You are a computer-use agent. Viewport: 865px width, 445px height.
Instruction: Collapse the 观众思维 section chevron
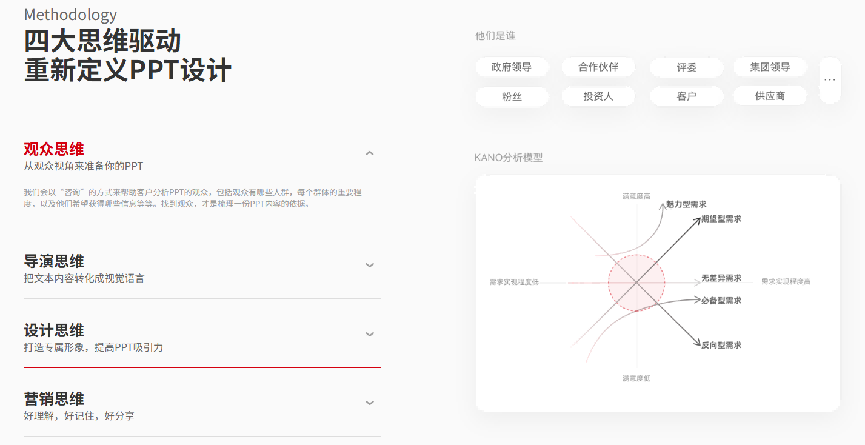(369, 153)
